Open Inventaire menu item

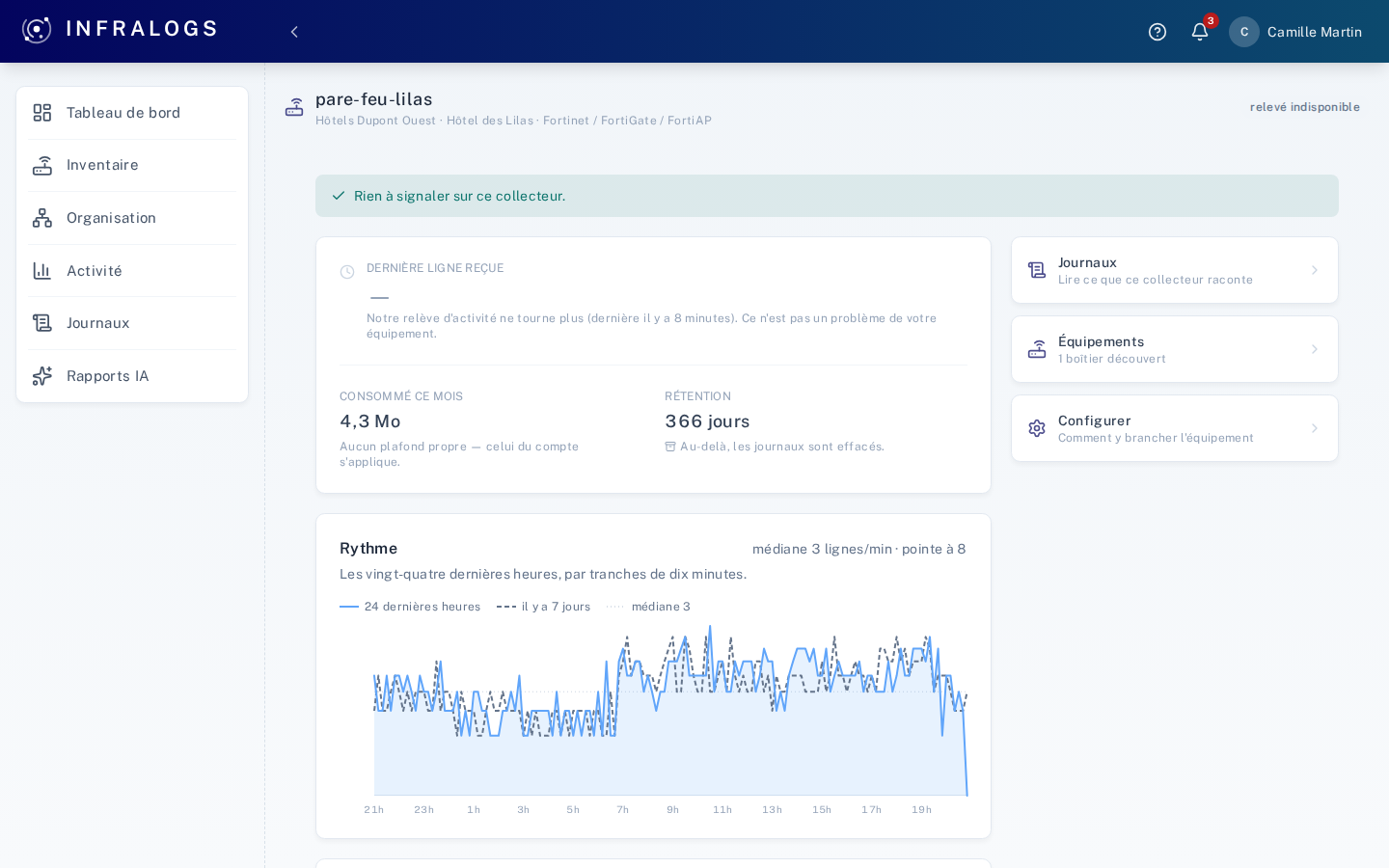click(132, 166)
